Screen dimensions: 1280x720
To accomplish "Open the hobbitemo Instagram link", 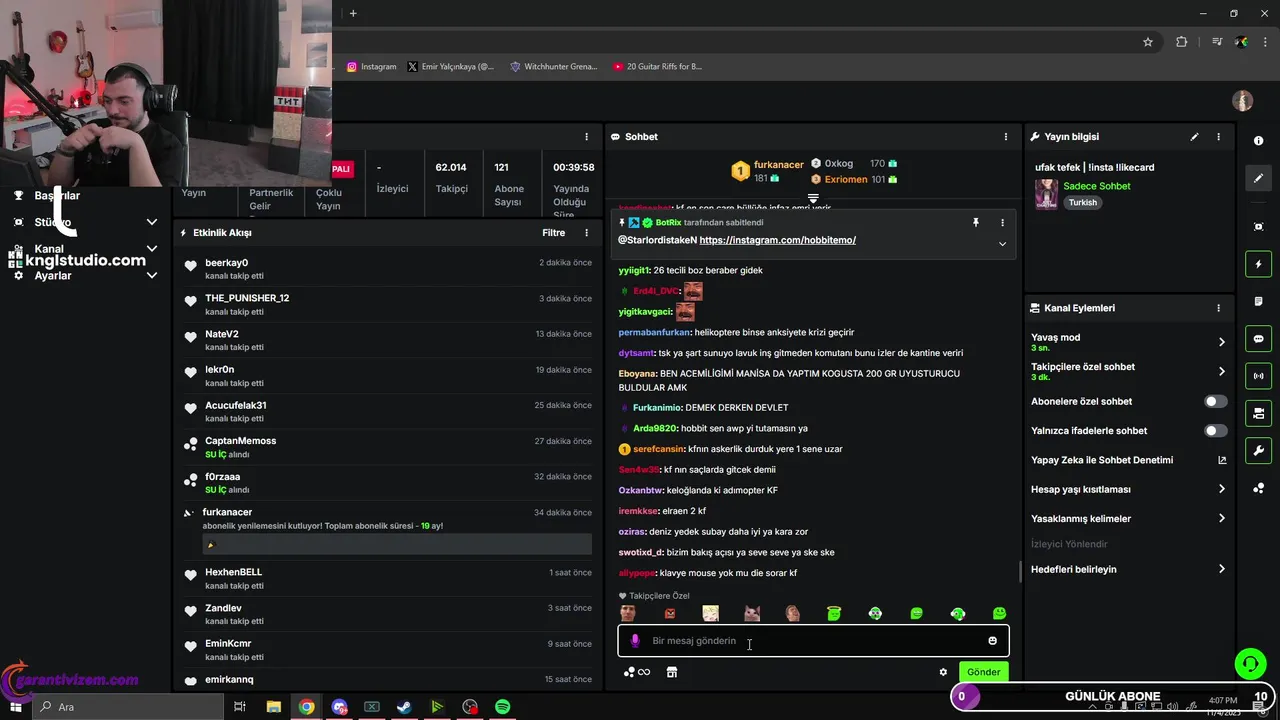I will [777, 240].
